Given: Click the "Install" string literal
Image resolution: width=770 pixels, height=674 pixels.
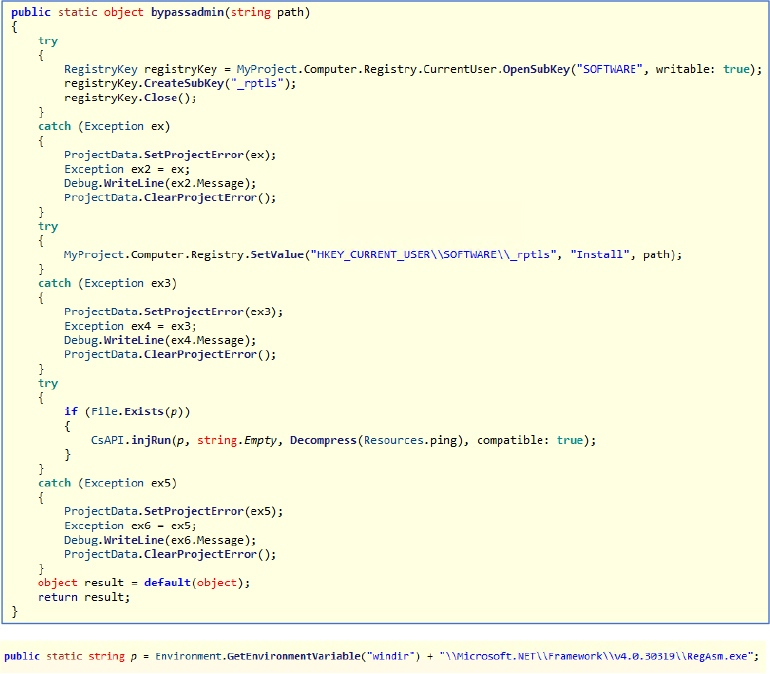Looking at the screenshot, I should (600, 255).
